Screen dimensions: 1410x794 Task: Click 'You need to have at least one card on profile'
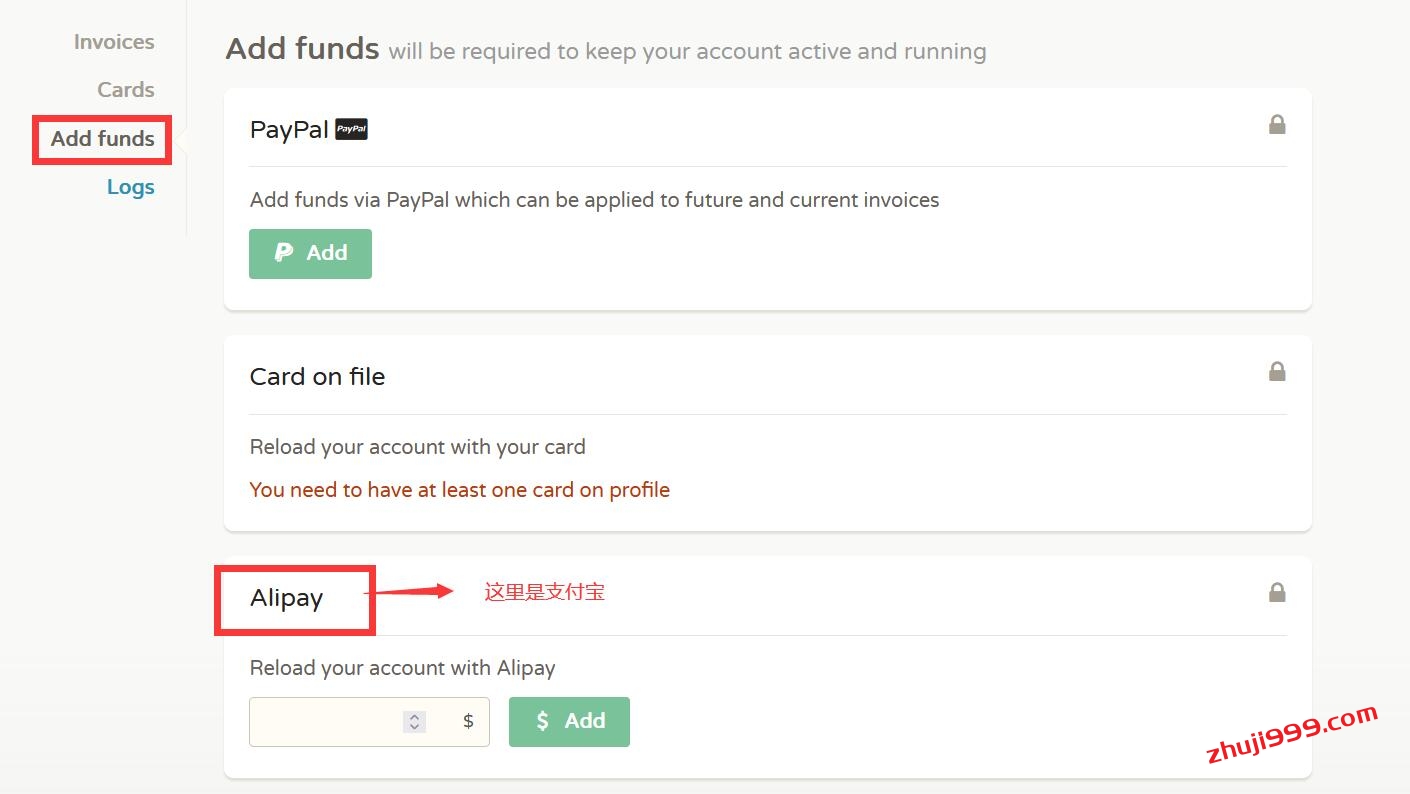[x=459, y=490]
